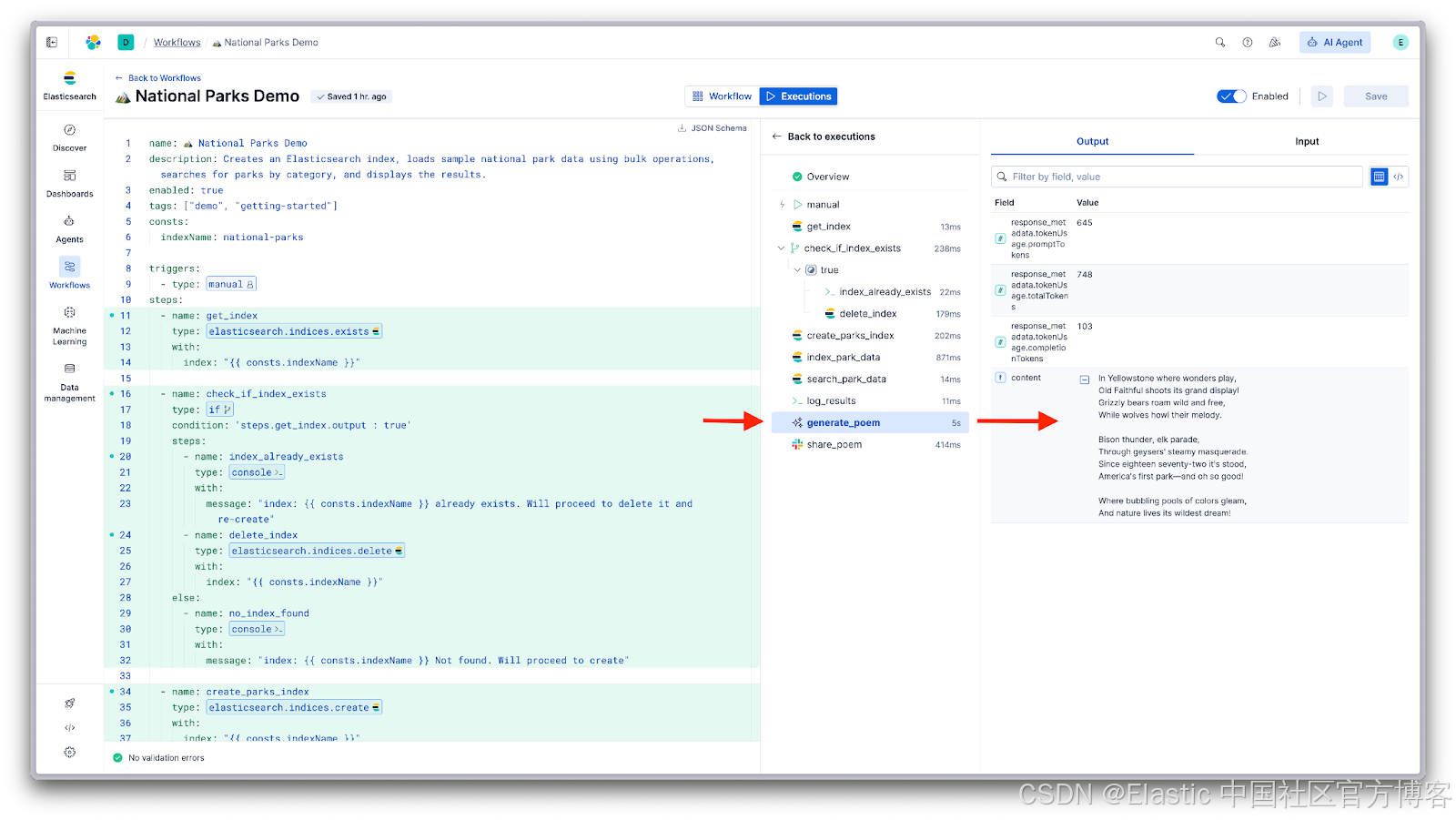Open the green D space avatar
The width and height of the screenshot is (1456, 820).
[126, 42]
